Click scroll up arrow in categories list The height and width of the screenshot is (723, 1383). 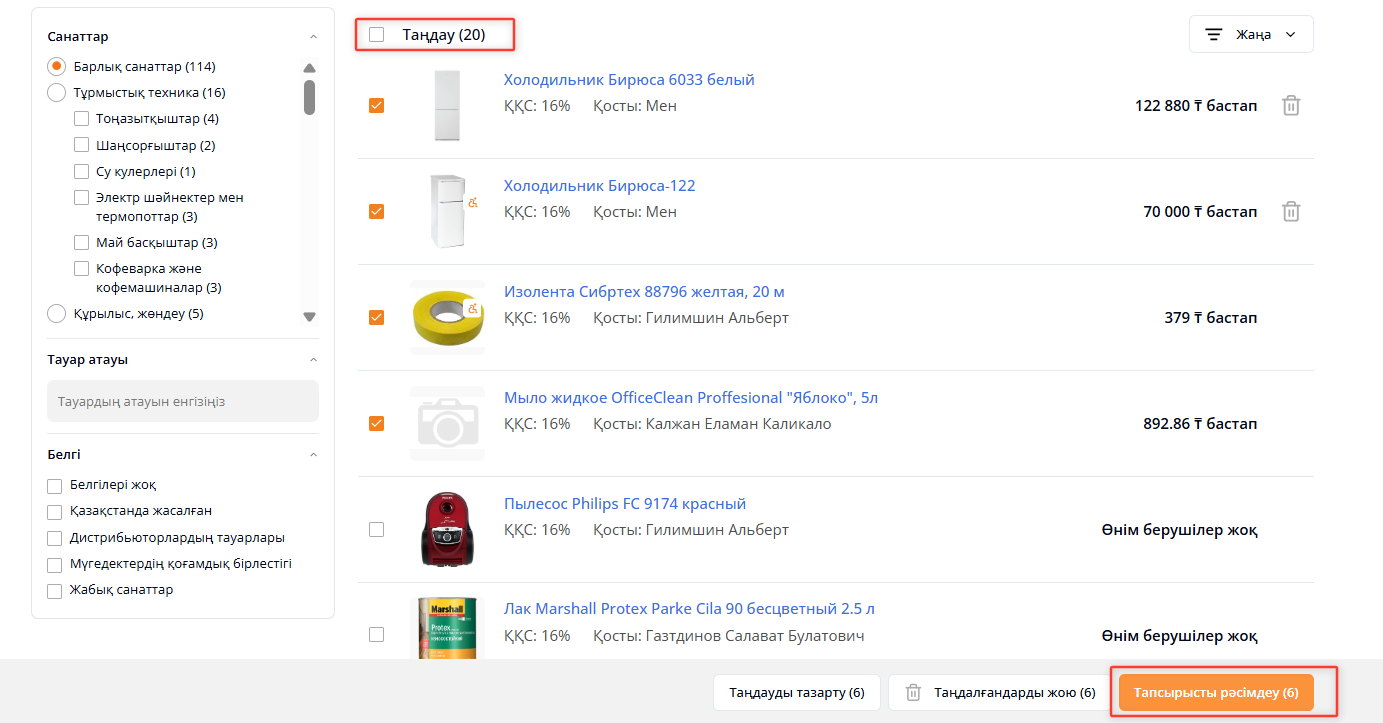[x=309, y=68]
